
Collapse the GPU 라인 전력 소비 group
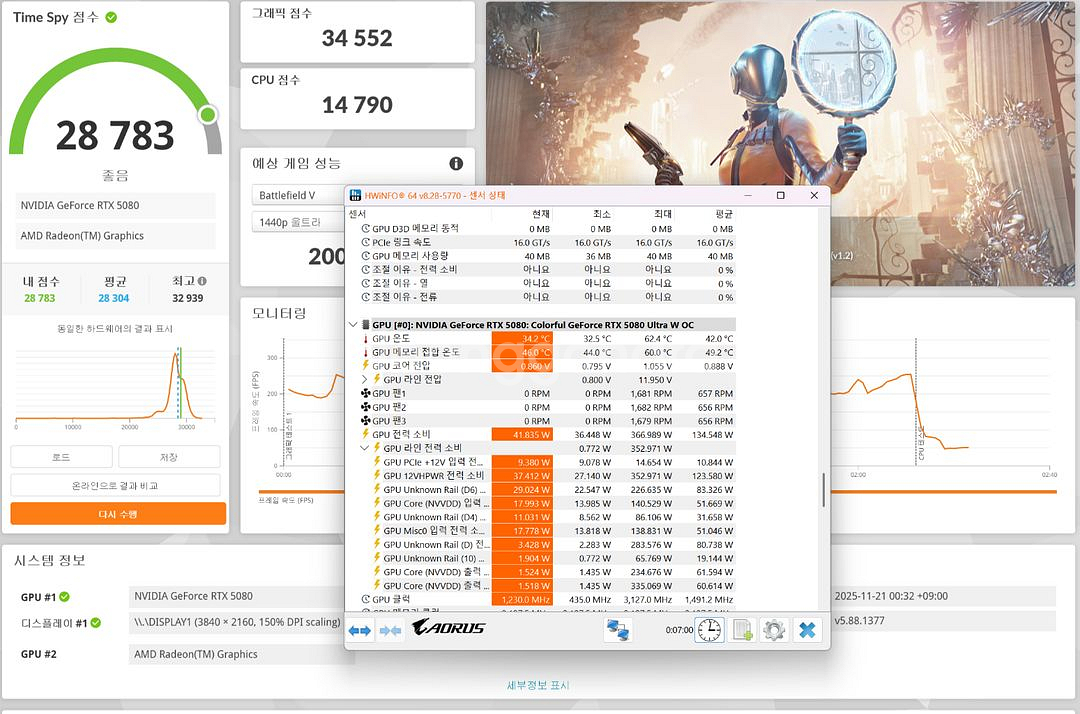[x=364, y=447]
